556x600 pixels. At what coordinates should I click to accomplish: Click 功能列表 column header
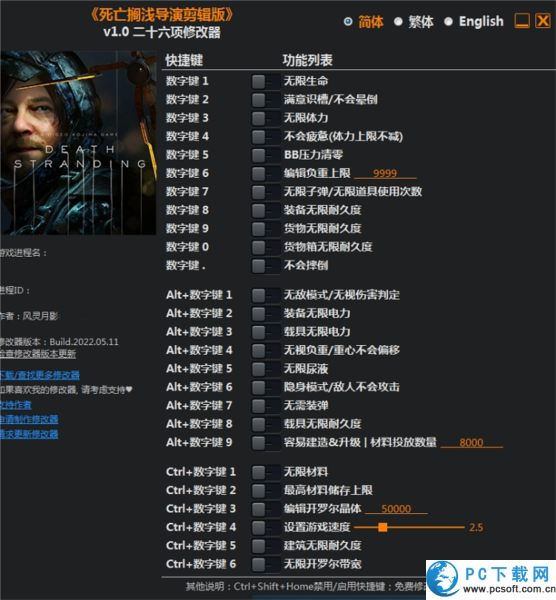pos(307,60)
